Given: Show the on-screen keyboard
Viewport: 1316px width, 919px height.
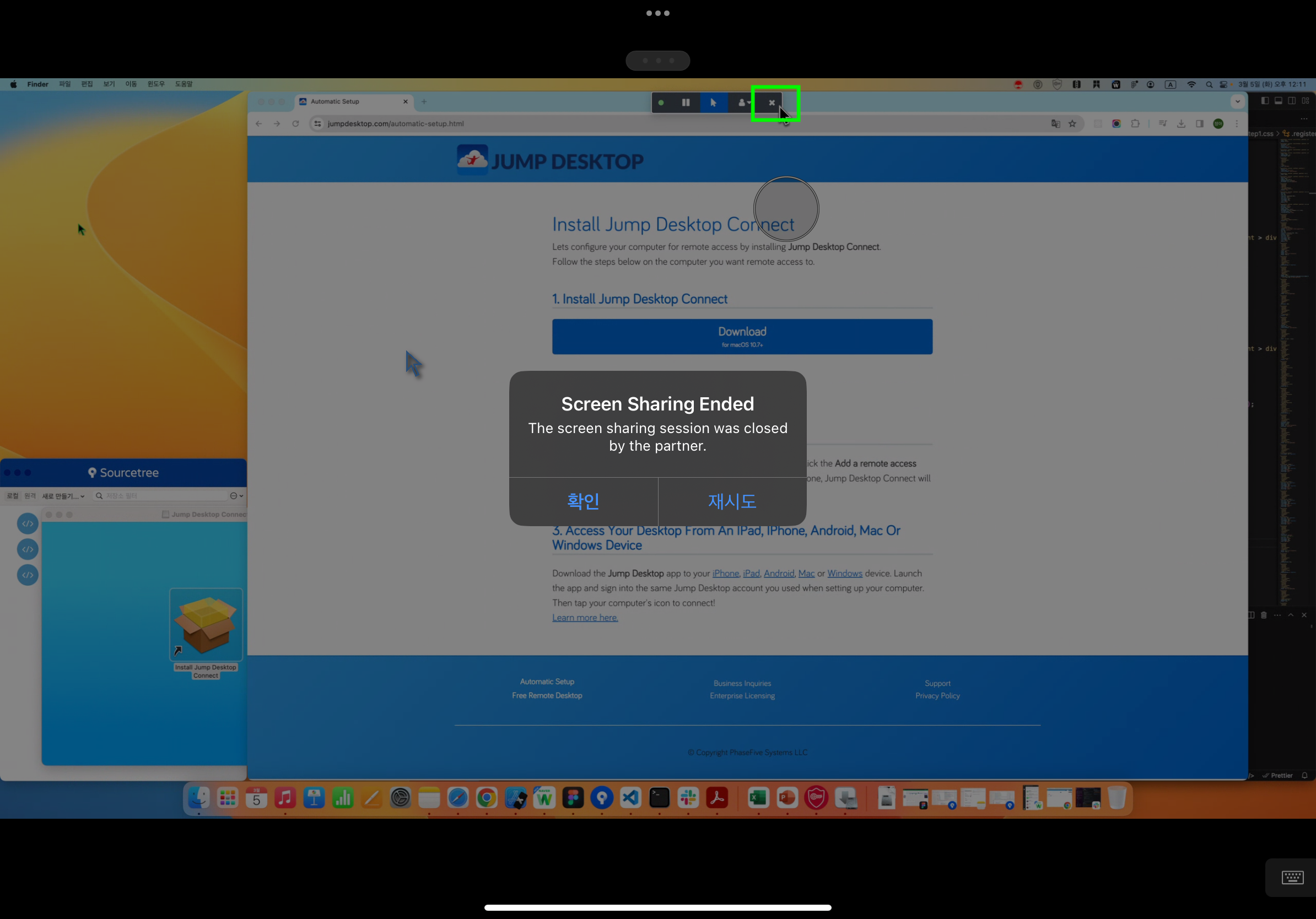Looking at the screenshot, I should [1292, 877].
